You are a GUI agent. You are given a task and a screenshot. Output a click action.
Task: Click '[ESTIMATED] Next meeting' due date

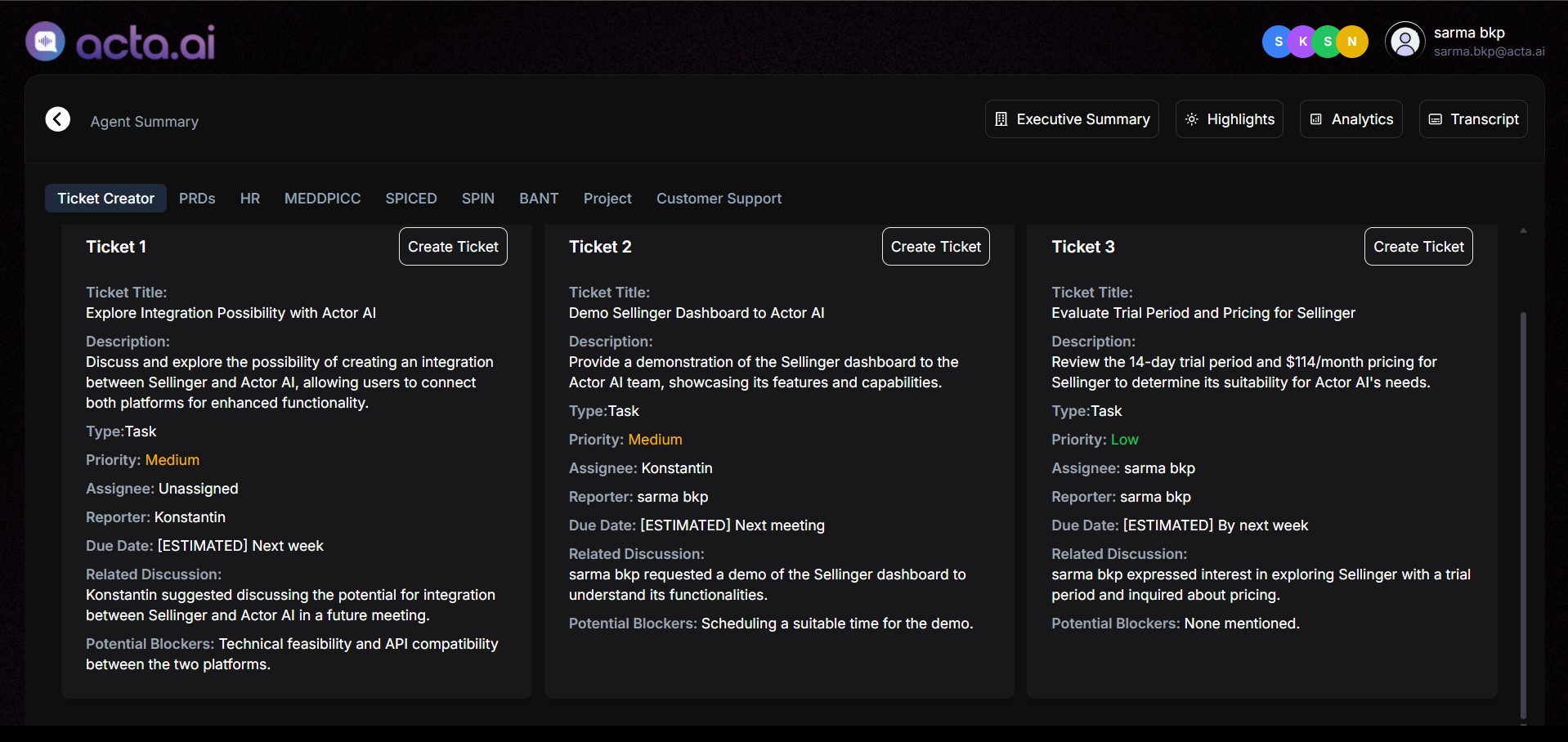(x=732, y=525)
